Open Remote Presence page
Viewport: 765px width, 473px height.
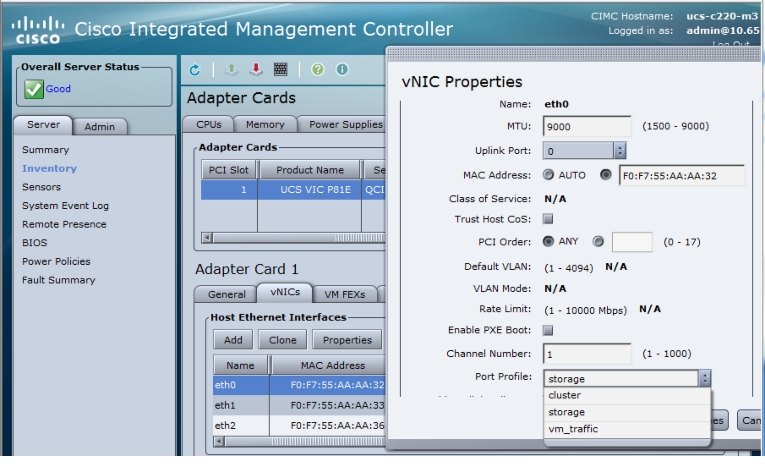[x=64, y=224]
